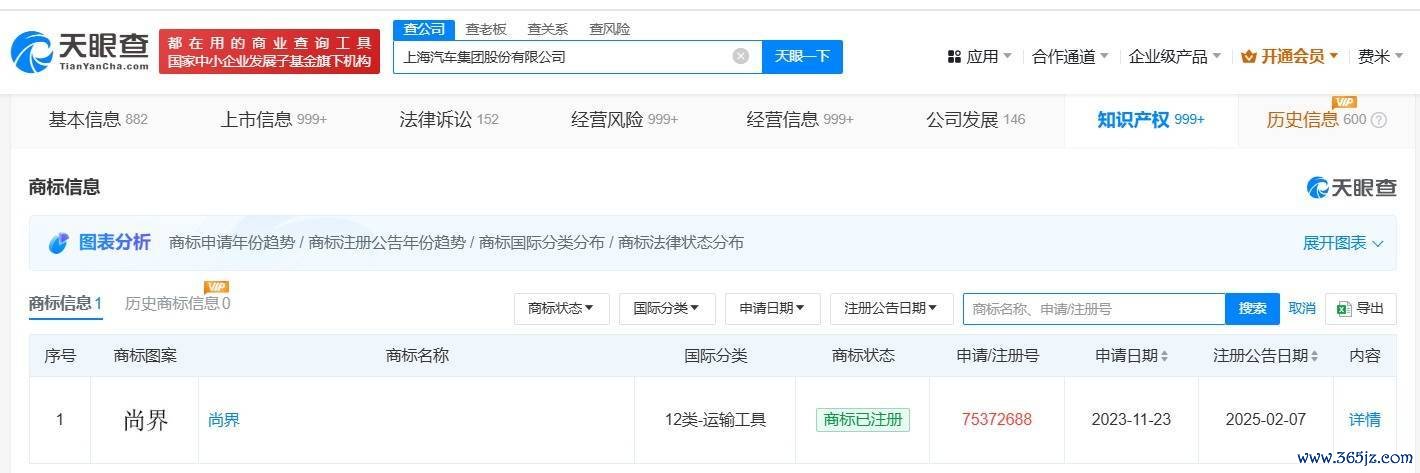Screen dimensions: 1420x473
Task: Click the 尚界 trademark image thumbnail
Action: point(146,420)
